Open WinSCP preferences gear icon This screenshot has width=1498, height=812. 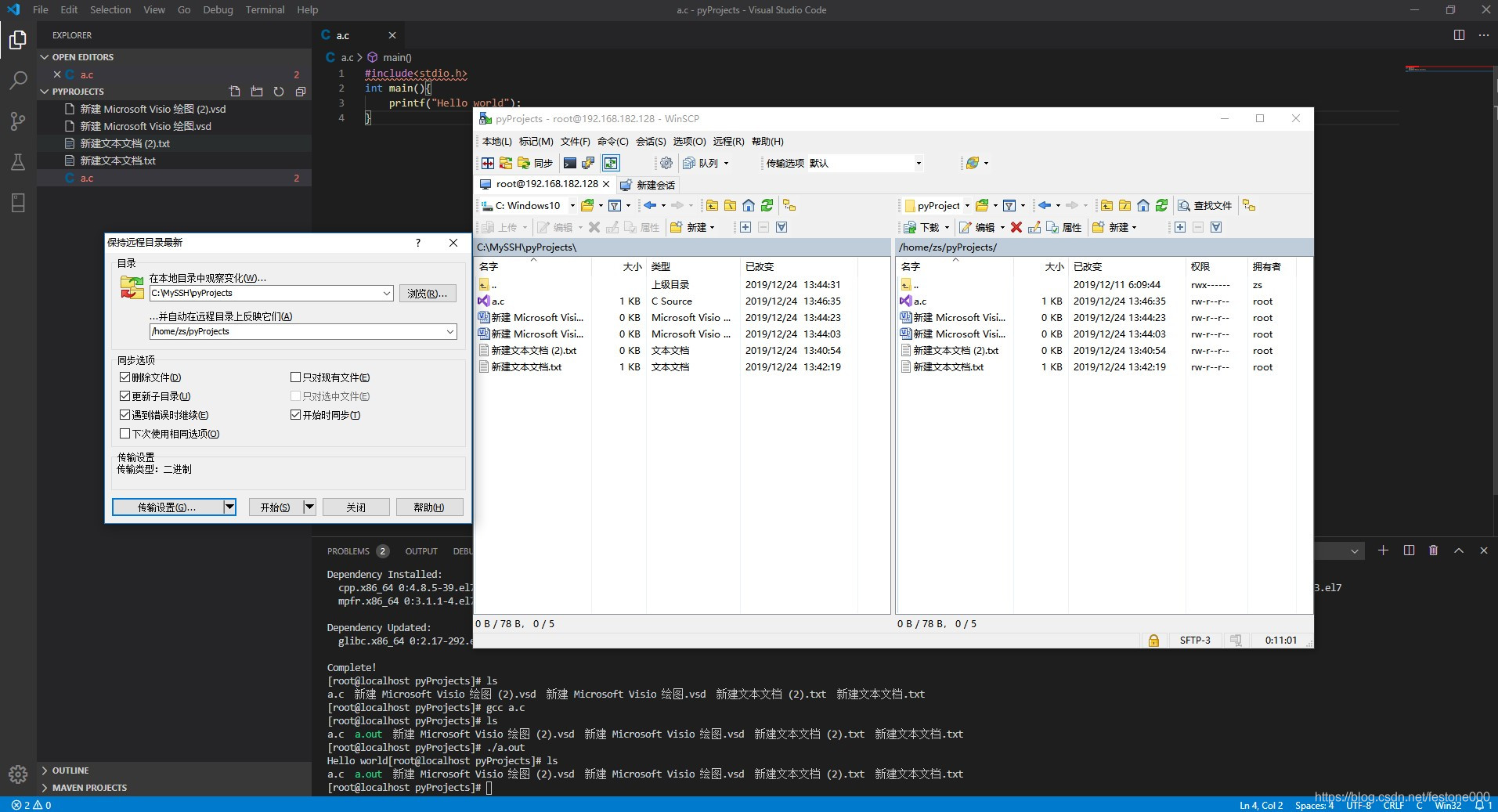coord(666,163)
